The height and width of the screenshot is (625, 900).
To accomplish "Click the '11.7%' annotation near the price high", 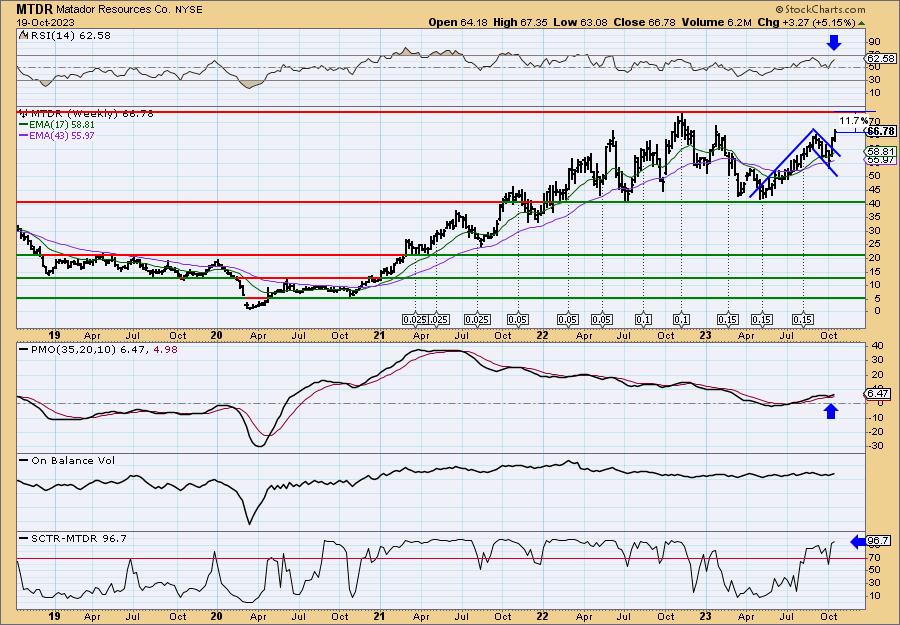I will click(x=854, y=121).
